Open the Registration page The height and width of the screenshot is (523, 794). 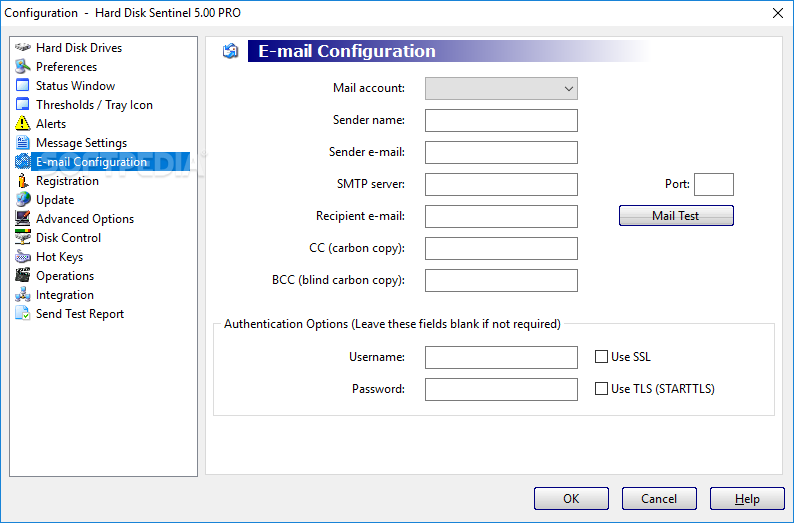click(x=67, y=181)
